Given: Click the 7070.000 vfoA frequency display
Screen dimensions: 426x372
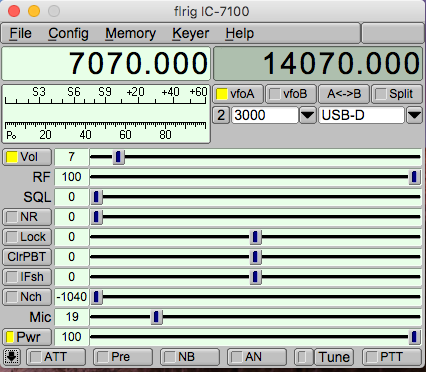Looking at the screenshot, I should [x=106, y=63].
